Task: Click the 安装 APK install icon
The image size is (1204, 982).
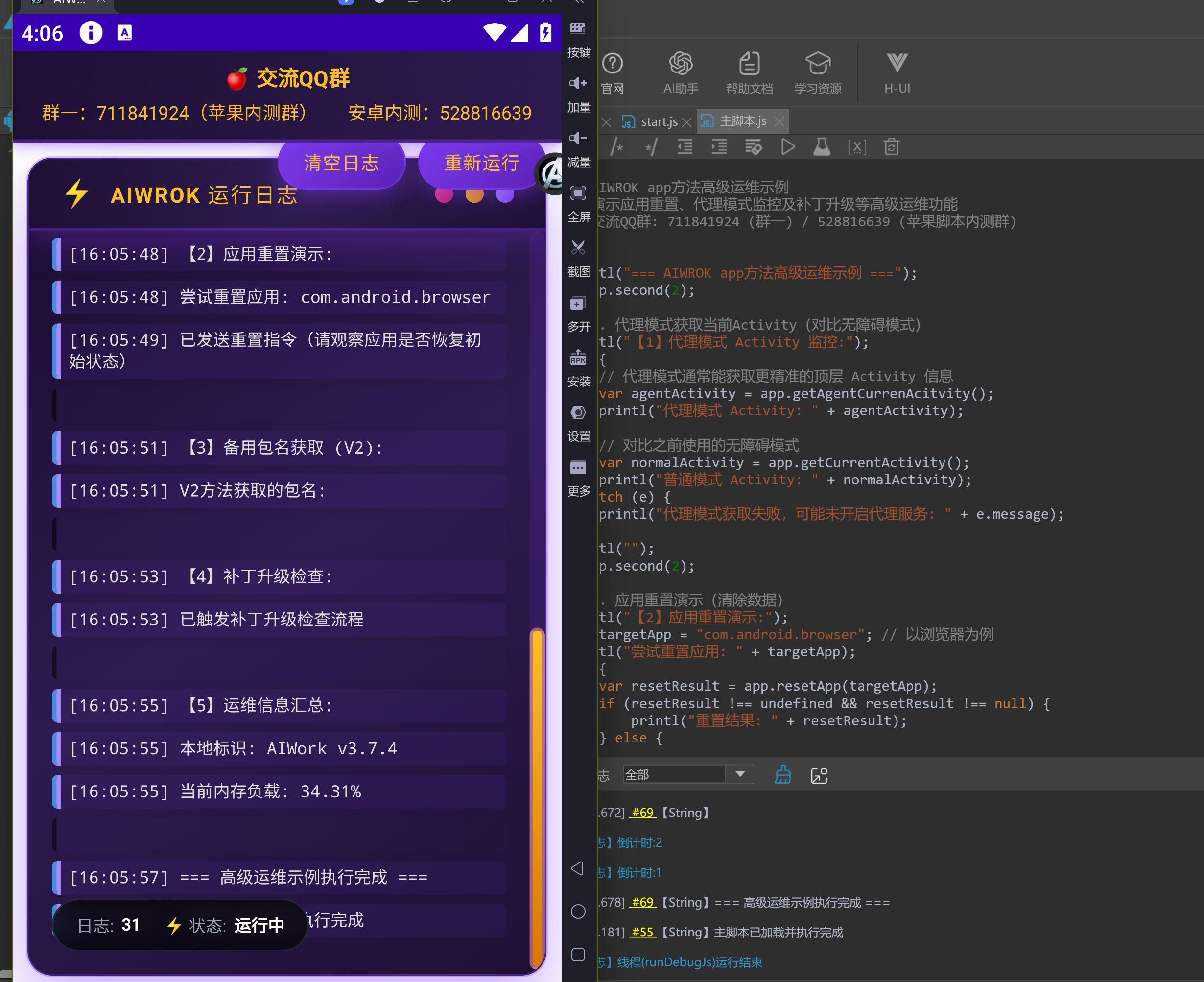Action: [578, 358]
